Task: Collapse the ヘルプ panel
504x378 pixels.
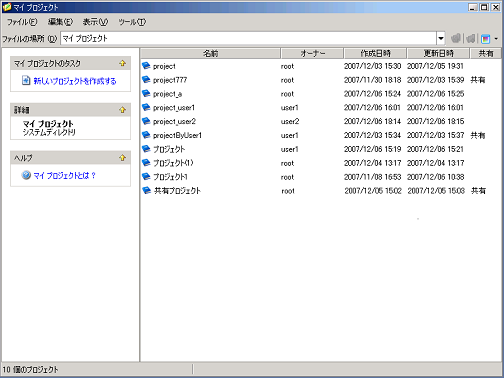Action: tap(122, 158)
